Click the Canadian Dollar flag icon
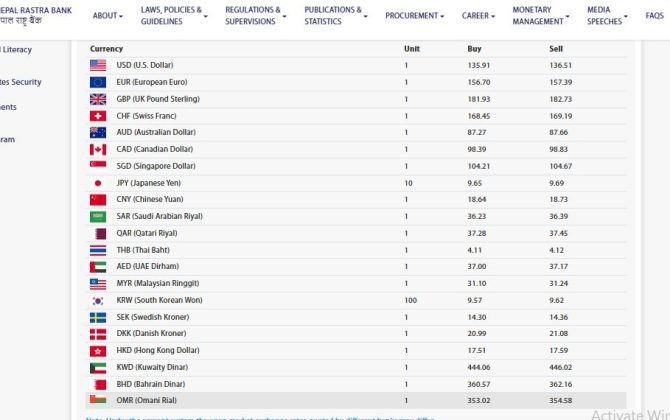Screen dimensions: 670x420 click(98, 149)
